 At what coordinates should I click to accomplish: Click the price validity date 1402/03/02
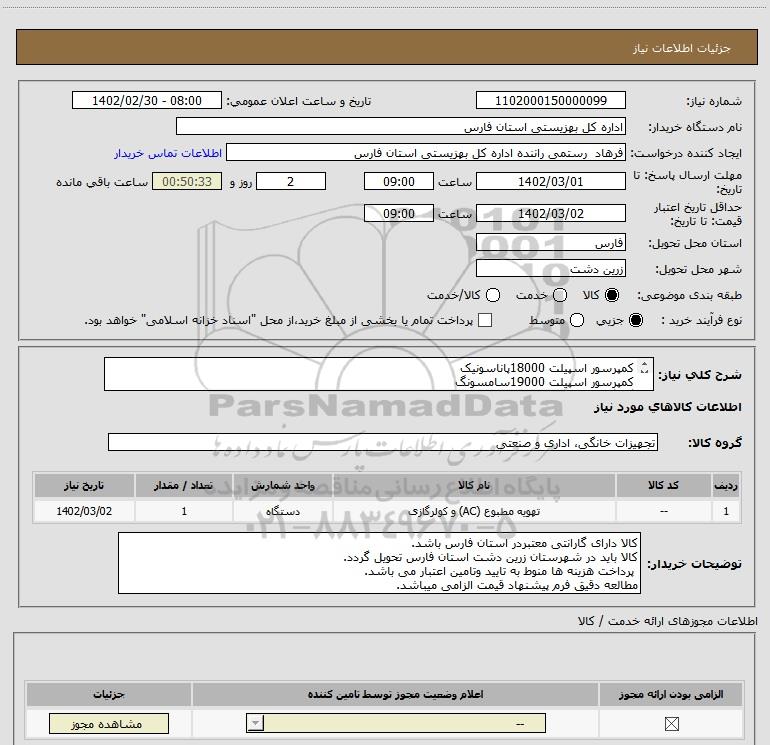click(x=550, y=213)
